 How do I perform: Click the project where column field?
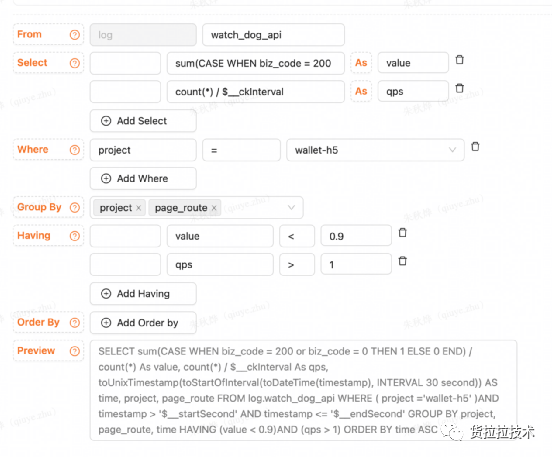[x=143, y=150]
